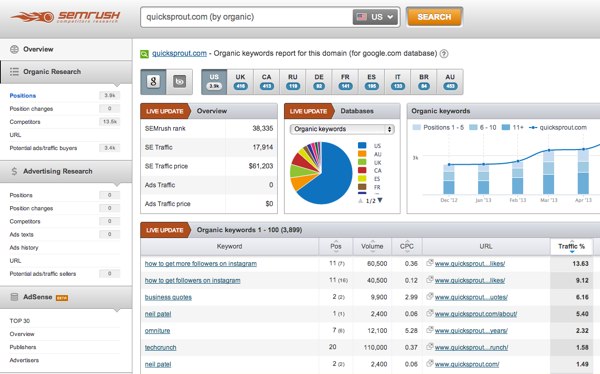Select Positions under Organic Research
This screenshot has height=374, width=600.
pos(23,96)
